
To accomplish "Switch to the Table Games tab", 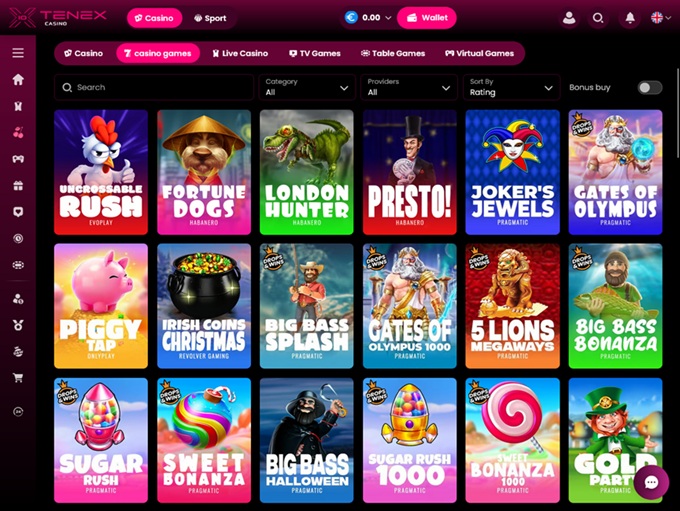I will tap(393, 53).
